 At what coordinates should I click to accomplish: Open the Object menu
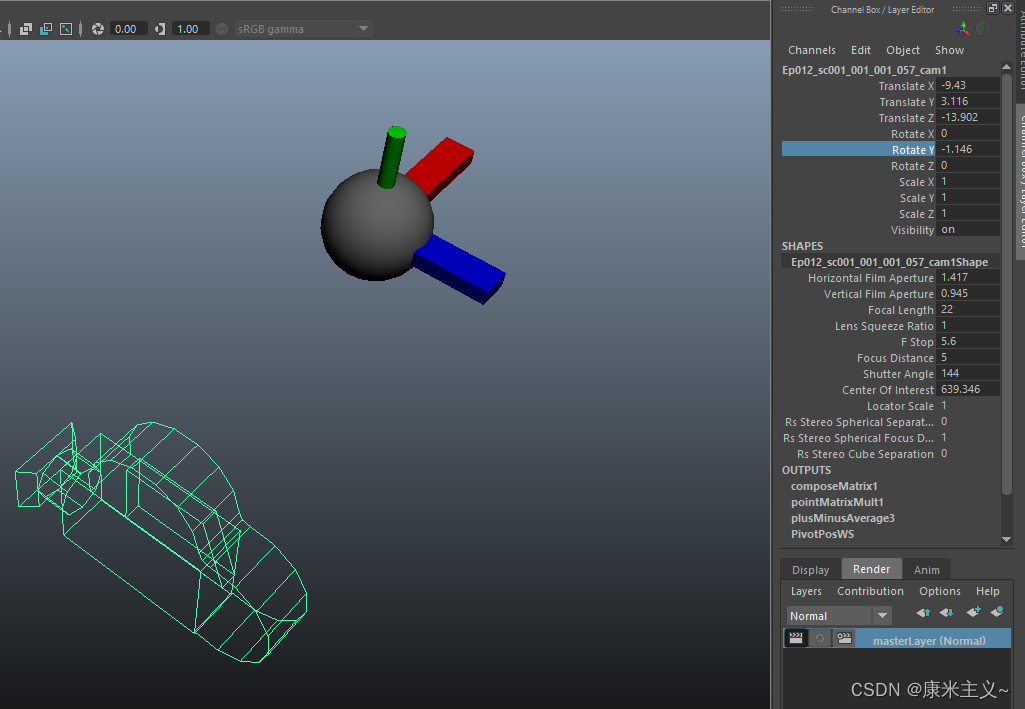903,50
